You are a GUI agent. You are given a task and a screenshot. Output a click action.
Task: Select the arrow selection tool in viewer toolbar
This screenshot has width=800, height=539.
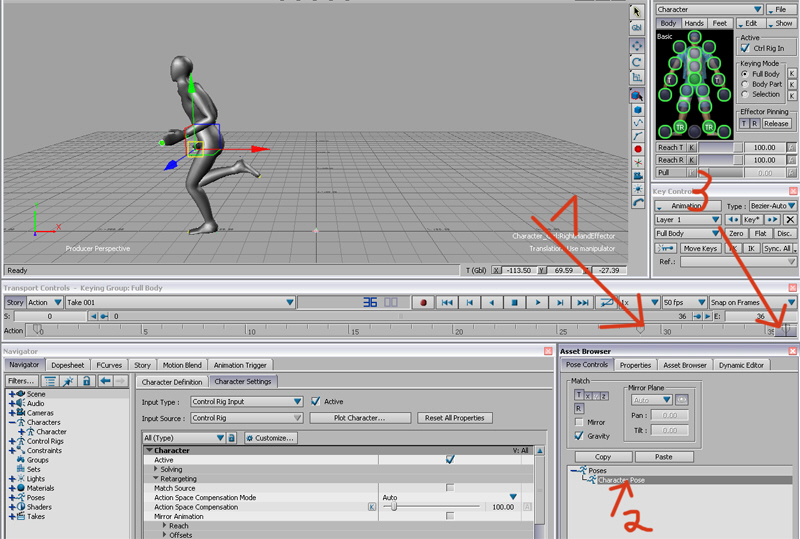636,11
